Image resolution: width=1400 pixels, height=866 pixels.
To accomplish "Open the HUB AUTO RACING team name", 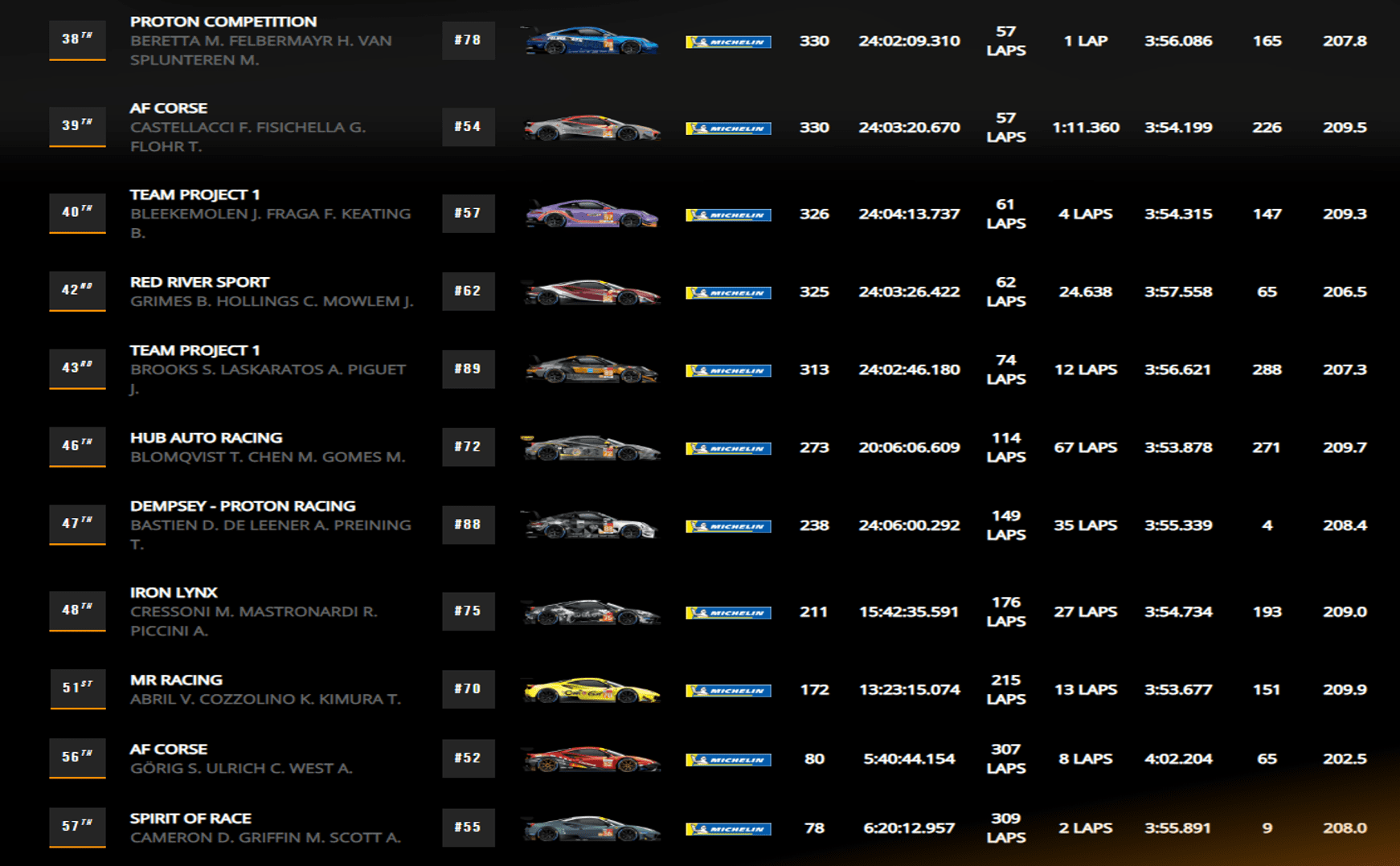I will coord(207,438).
